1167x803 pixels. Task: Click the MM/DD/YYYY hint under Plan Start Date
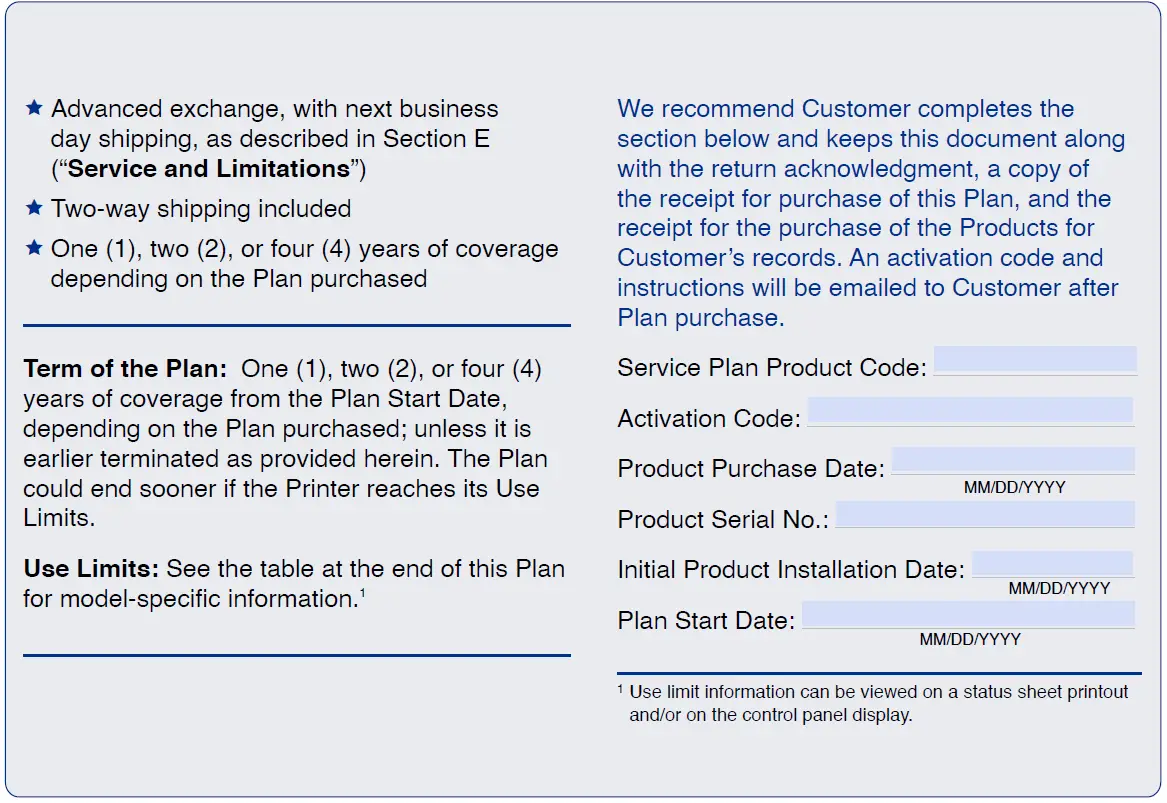coord(970,639)
